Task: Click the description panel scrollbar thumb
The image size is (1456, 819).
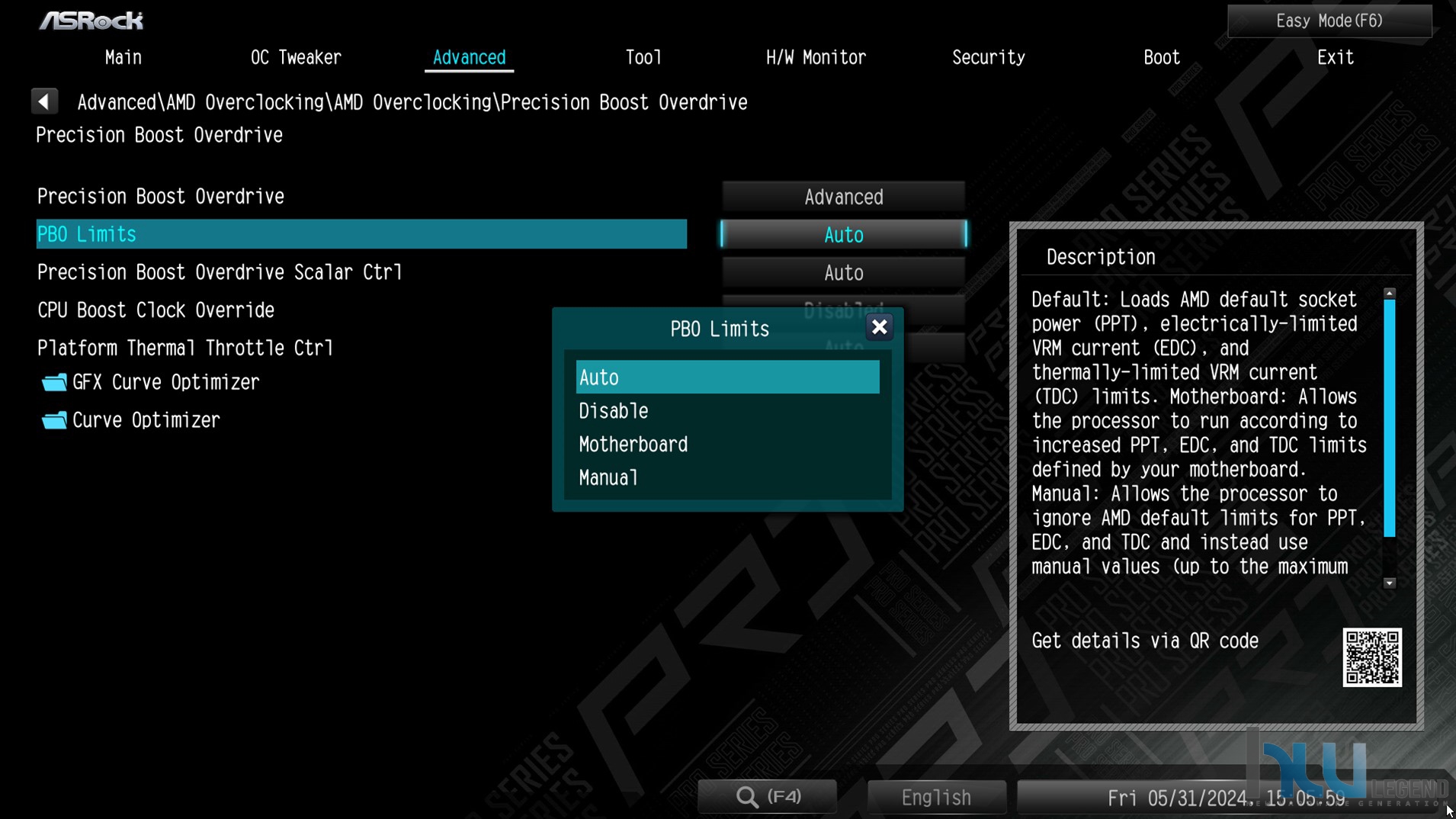Action: click(1390, 419)
